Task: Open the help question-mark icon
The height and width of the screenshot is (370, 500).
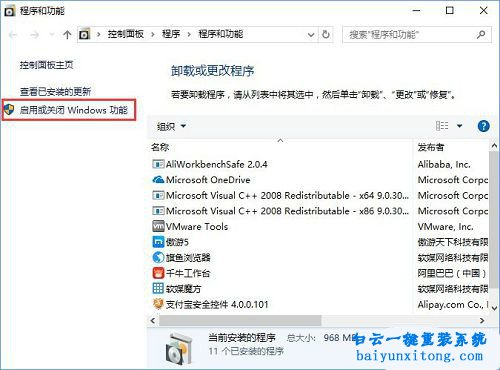Action: (483, 126)
